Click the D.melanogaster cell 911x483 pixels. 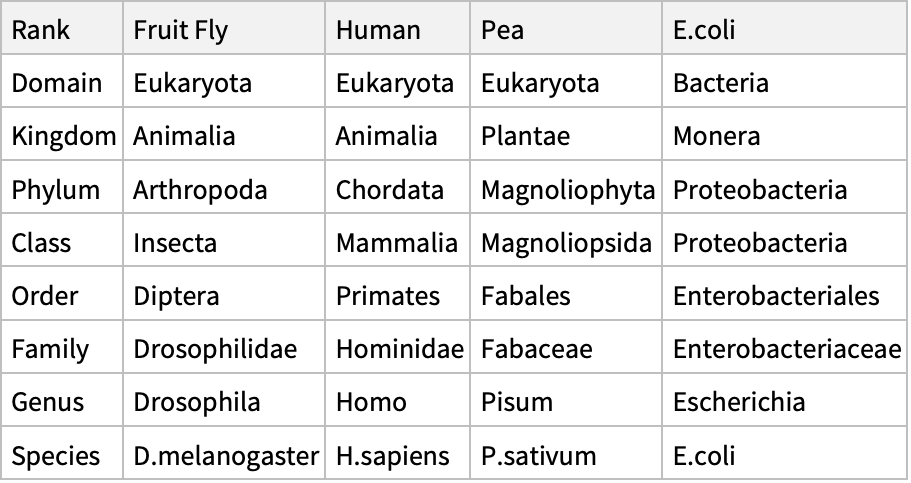pos(224,453)
